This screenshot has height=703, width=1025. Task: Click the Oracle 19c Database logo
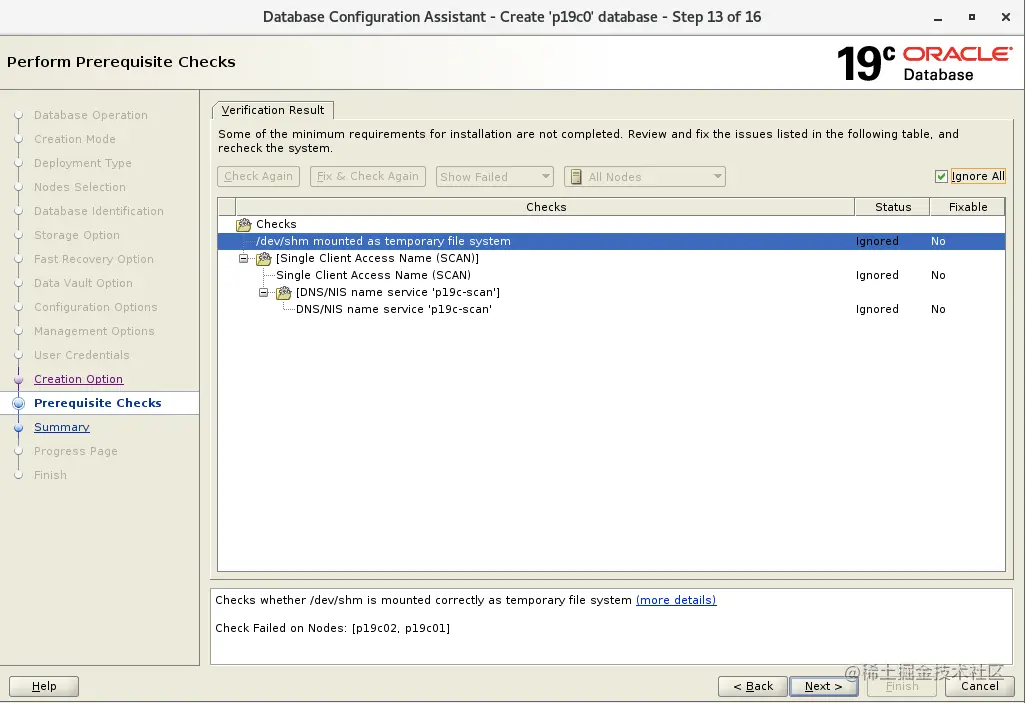pyautogui.click(x=924, y=63)
